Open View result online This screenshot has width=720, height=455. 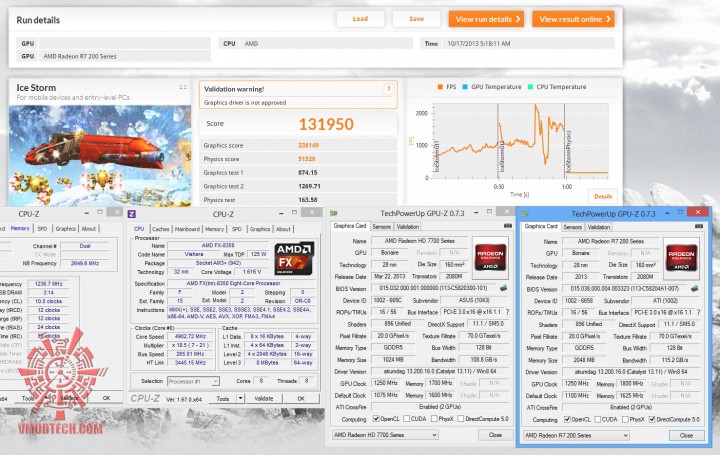574,19
